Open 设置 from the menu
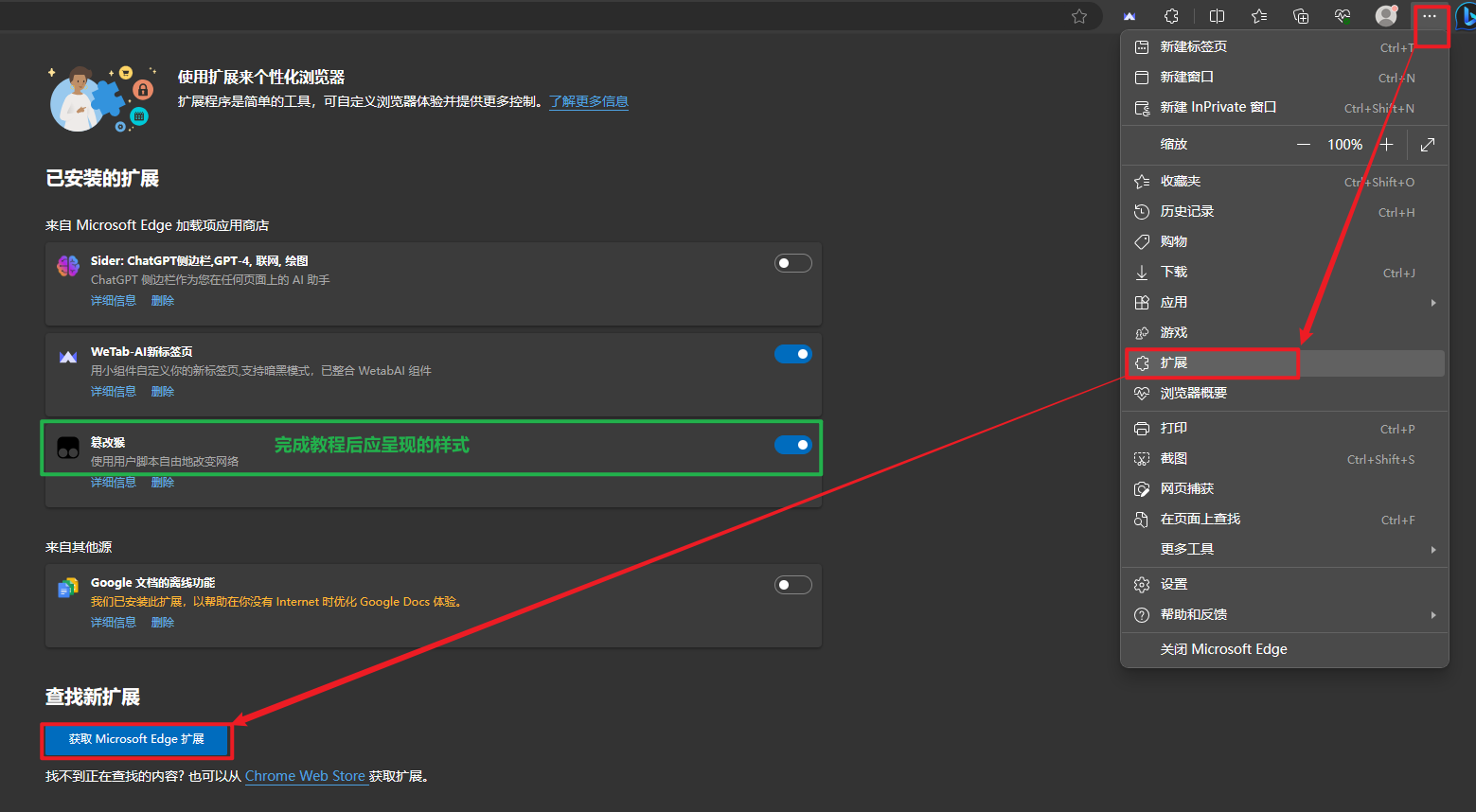The height and width of the screenshot is (812, 1476). click(1285, 584)
